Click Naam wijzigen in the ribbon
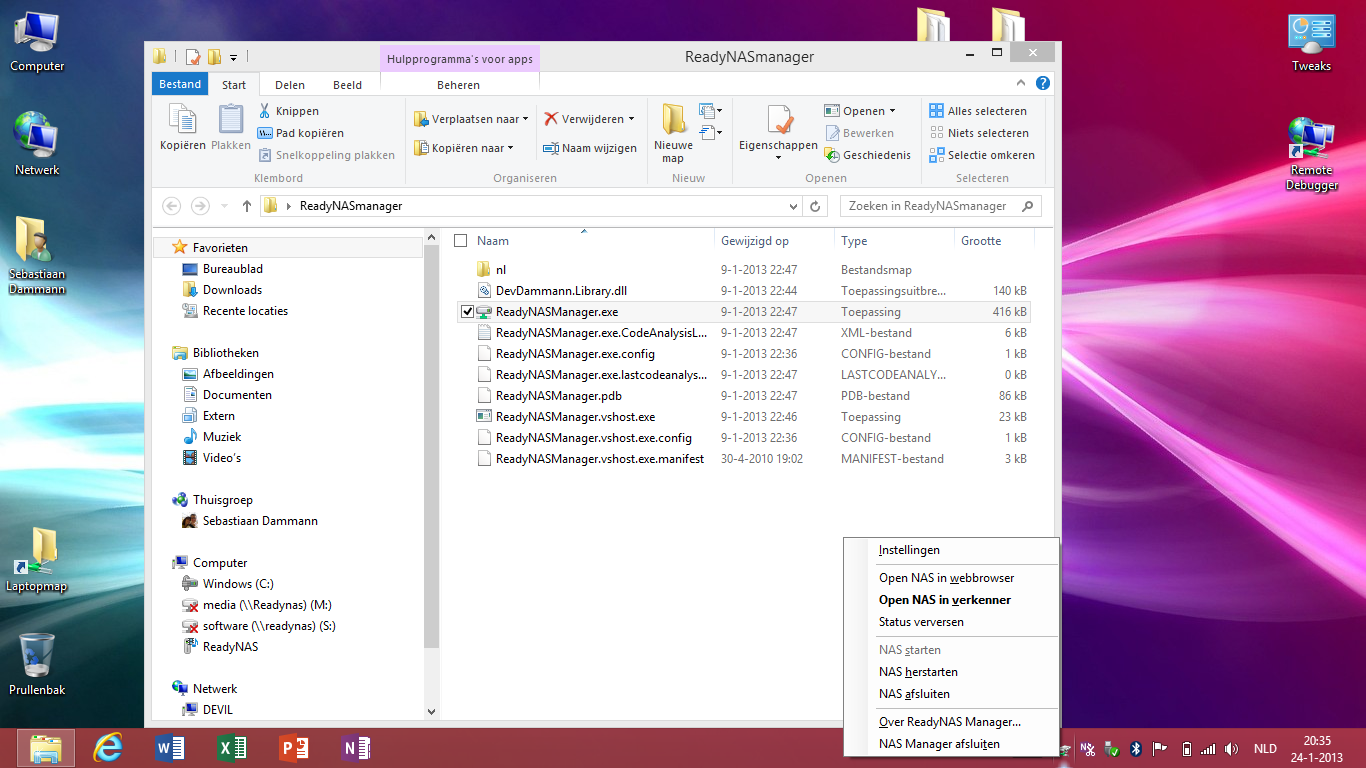 590,148
